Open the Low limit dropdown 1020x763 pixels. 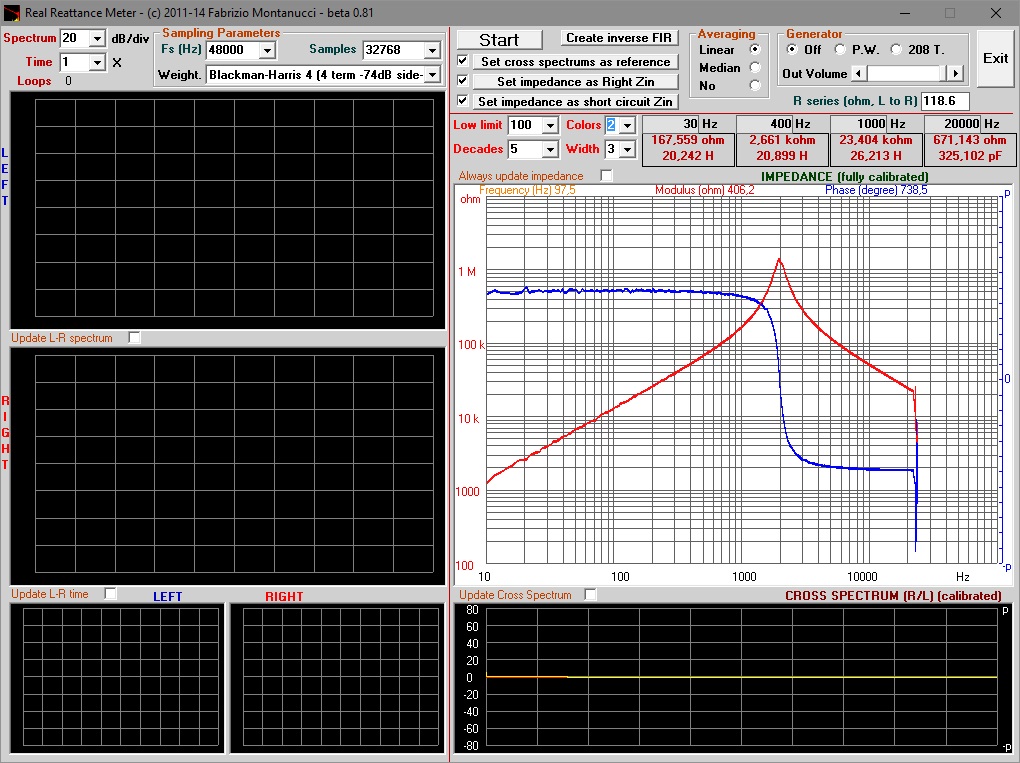point(550,125)
